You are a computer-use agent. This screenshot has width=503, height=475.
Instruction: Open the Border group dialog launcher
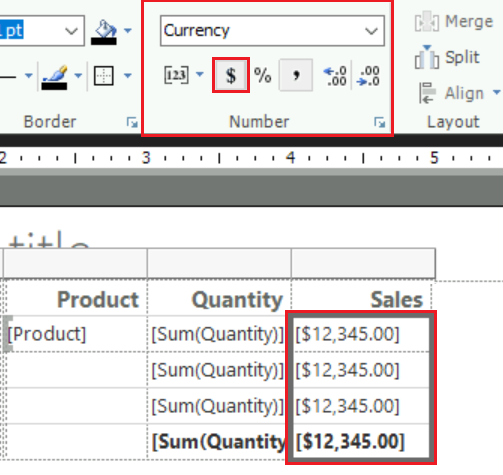tap(132, 122)
